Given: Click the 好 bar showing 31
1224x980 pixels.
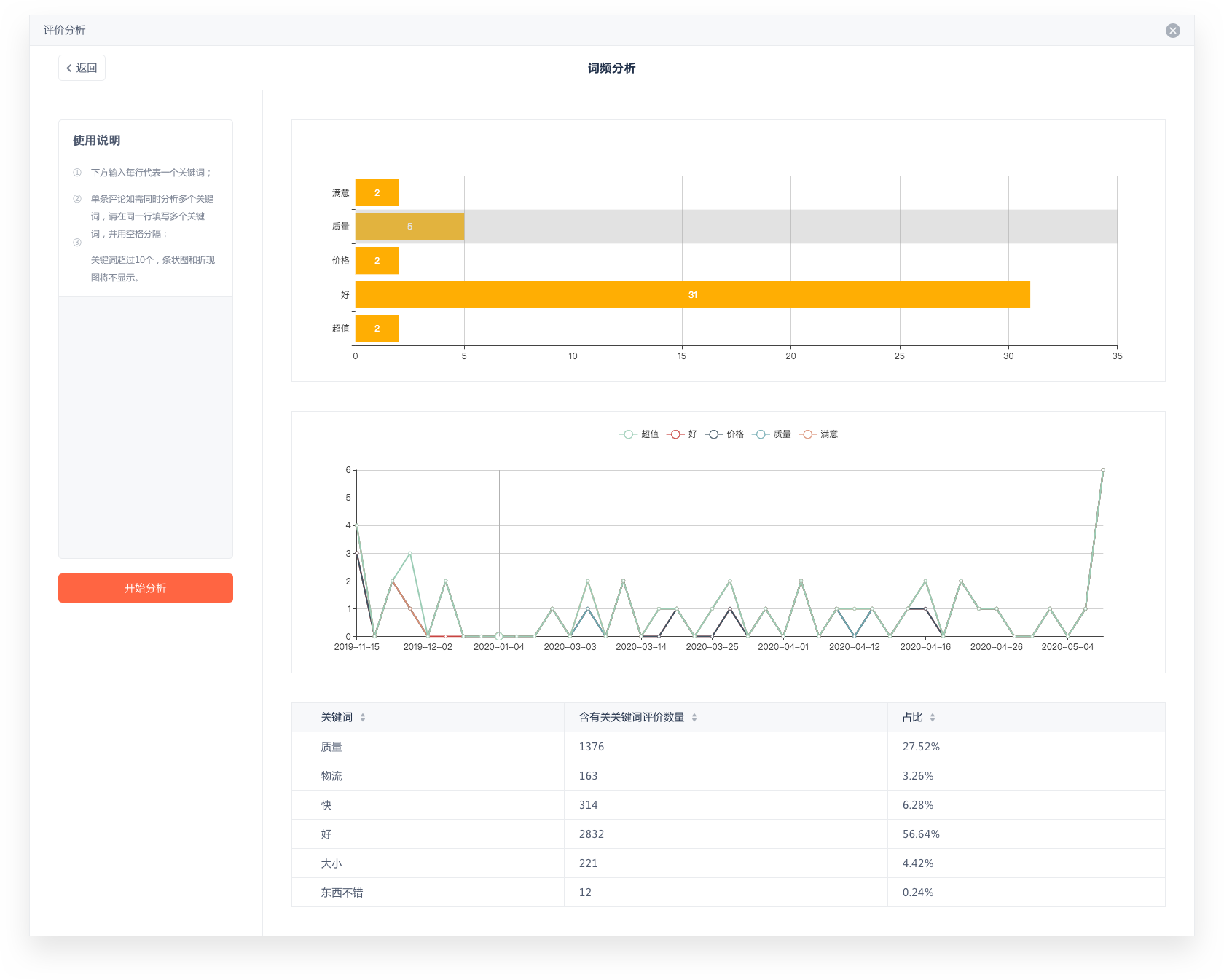Looking at the screenshot, I should 693,295.
